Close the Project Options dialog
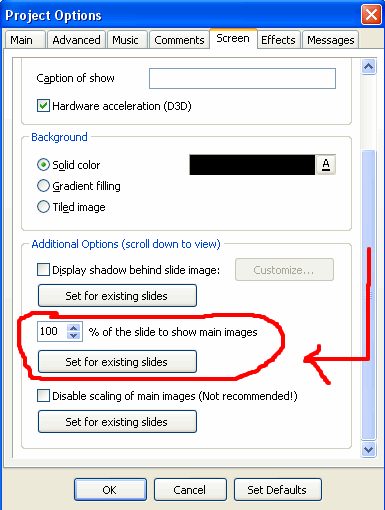Image resolution: width=385 pixels, height=510 pixels. click(x=371, y=15)
